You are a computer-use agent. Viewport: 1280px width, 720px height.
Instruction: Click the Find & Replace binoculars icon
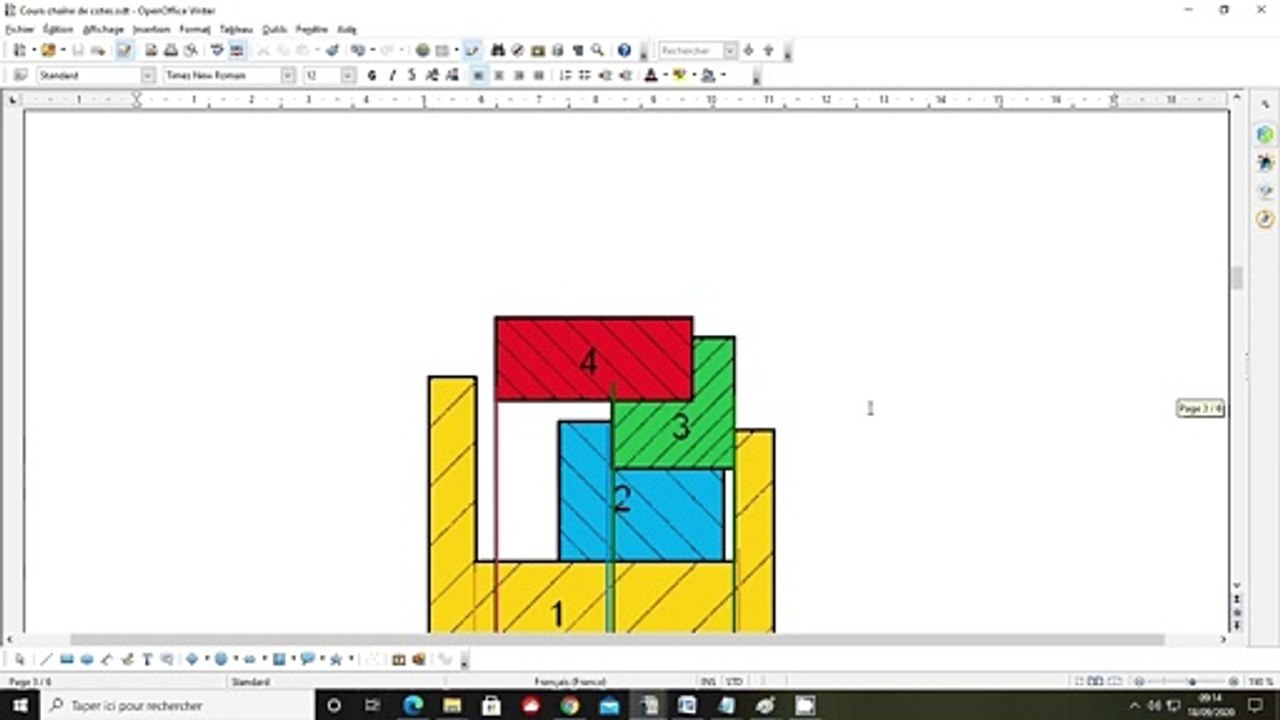498,50
